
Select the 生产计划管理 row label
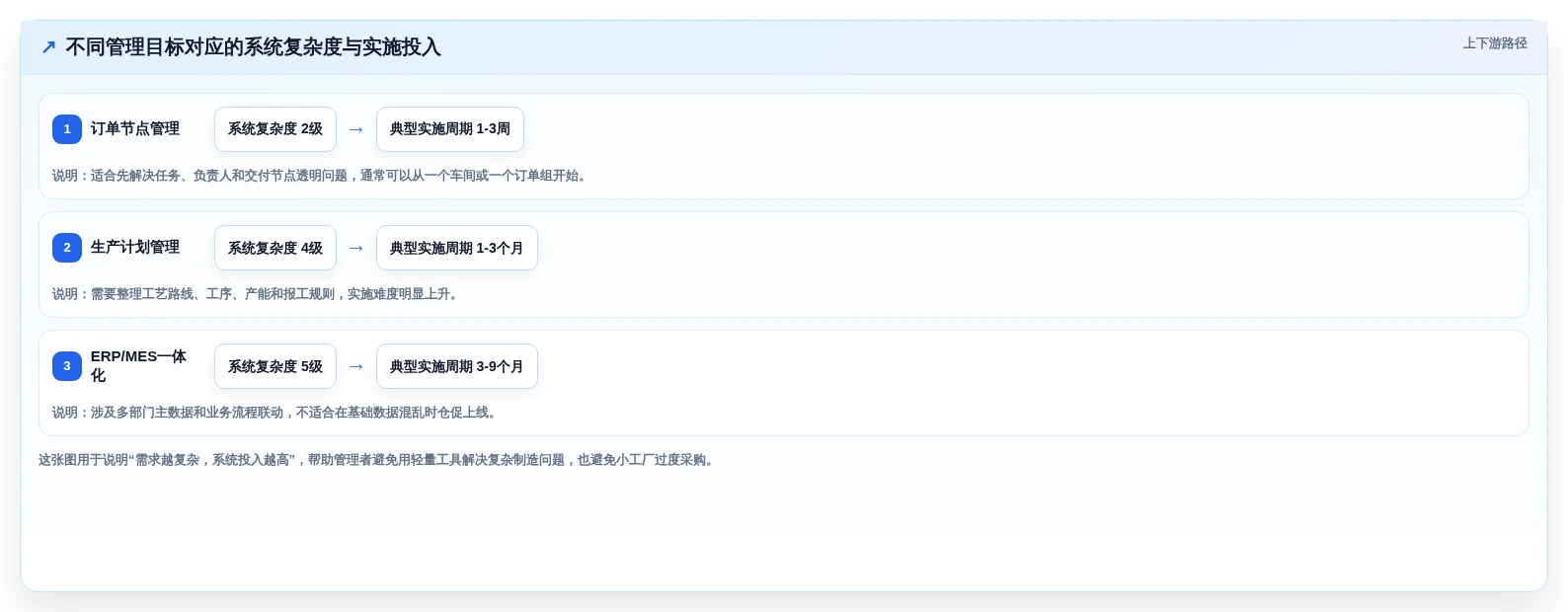pyautogui.click(x=135, y=248)
